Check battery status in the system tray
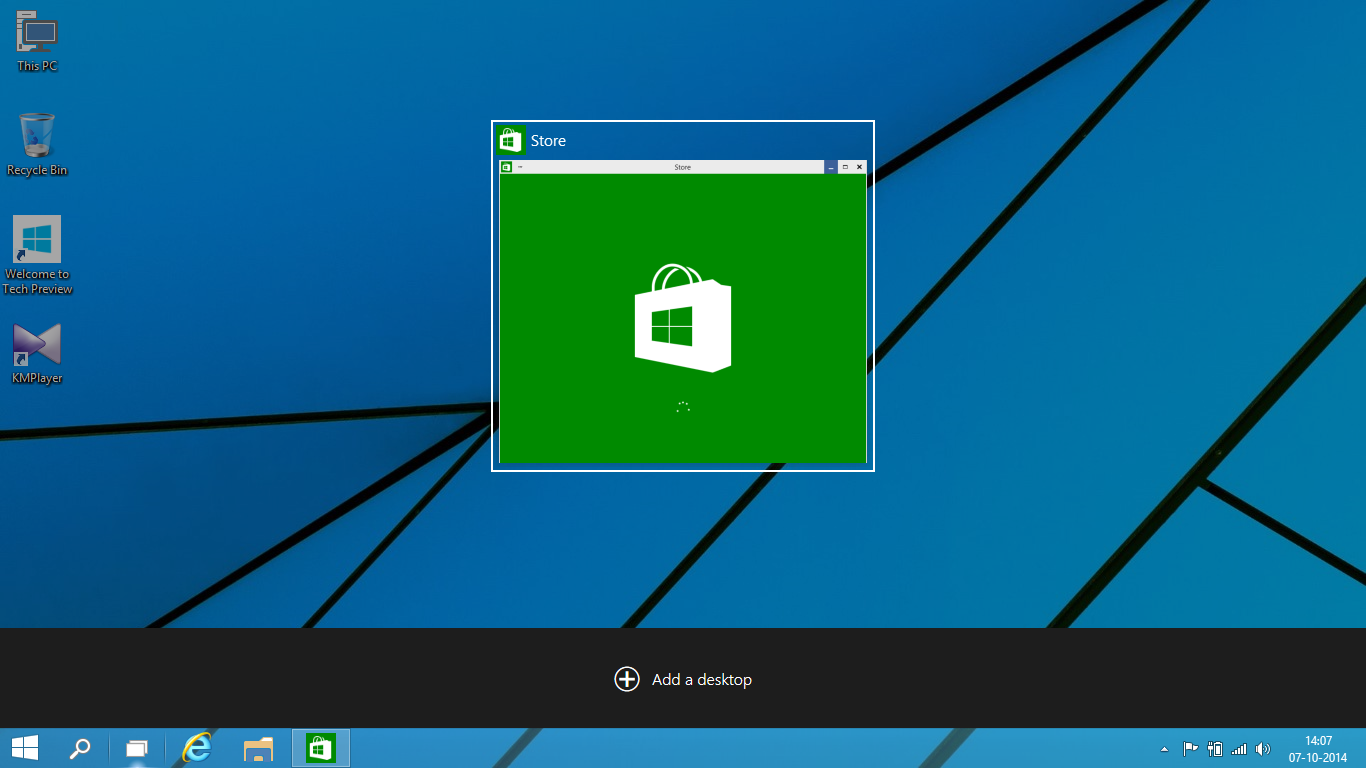Image resolution: width=1366 pixels, height=768 pixels. tap(1215, 749)
